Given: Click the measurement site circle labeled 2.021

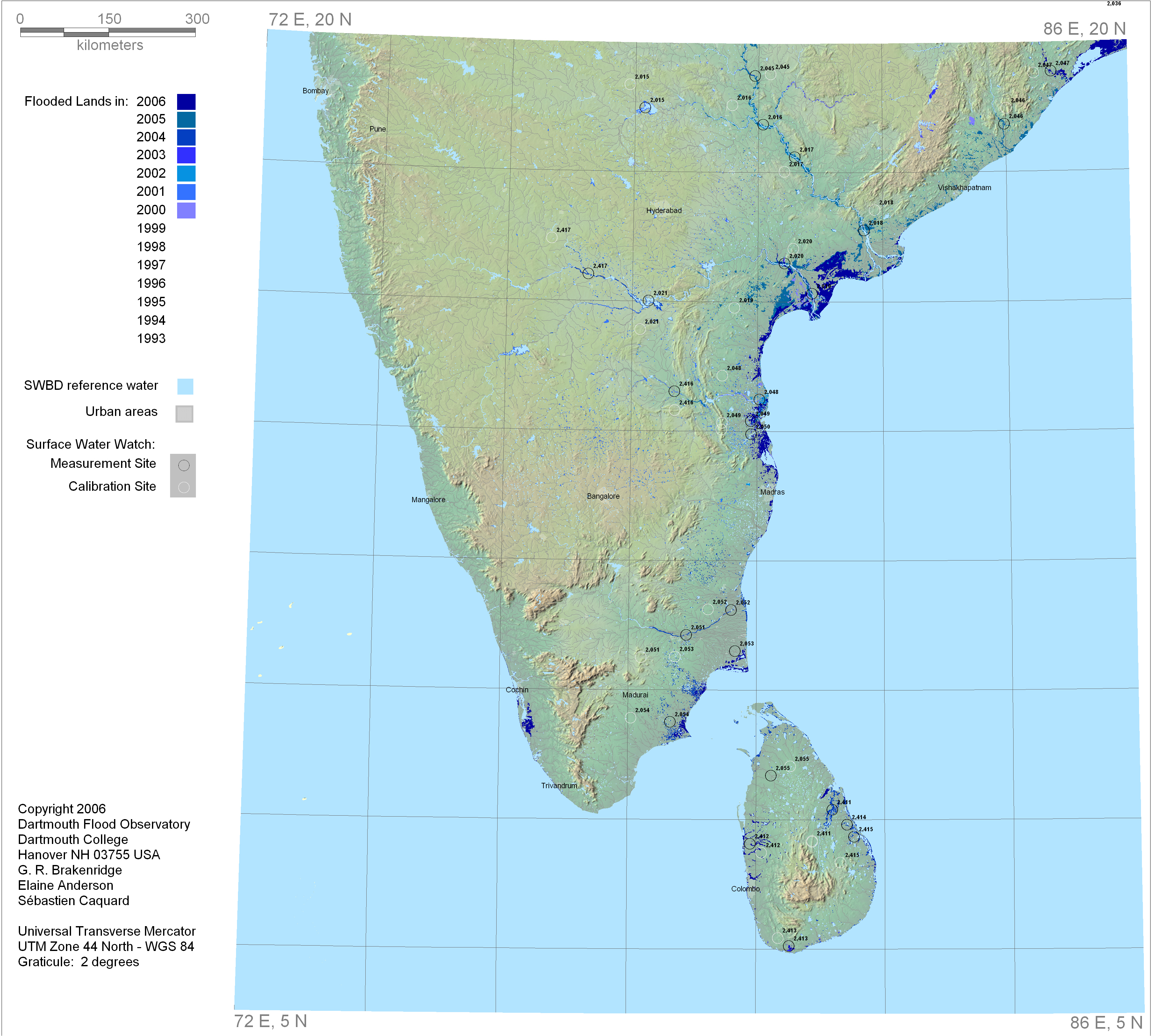Looking at the screenshot, I should coord(648,301).
